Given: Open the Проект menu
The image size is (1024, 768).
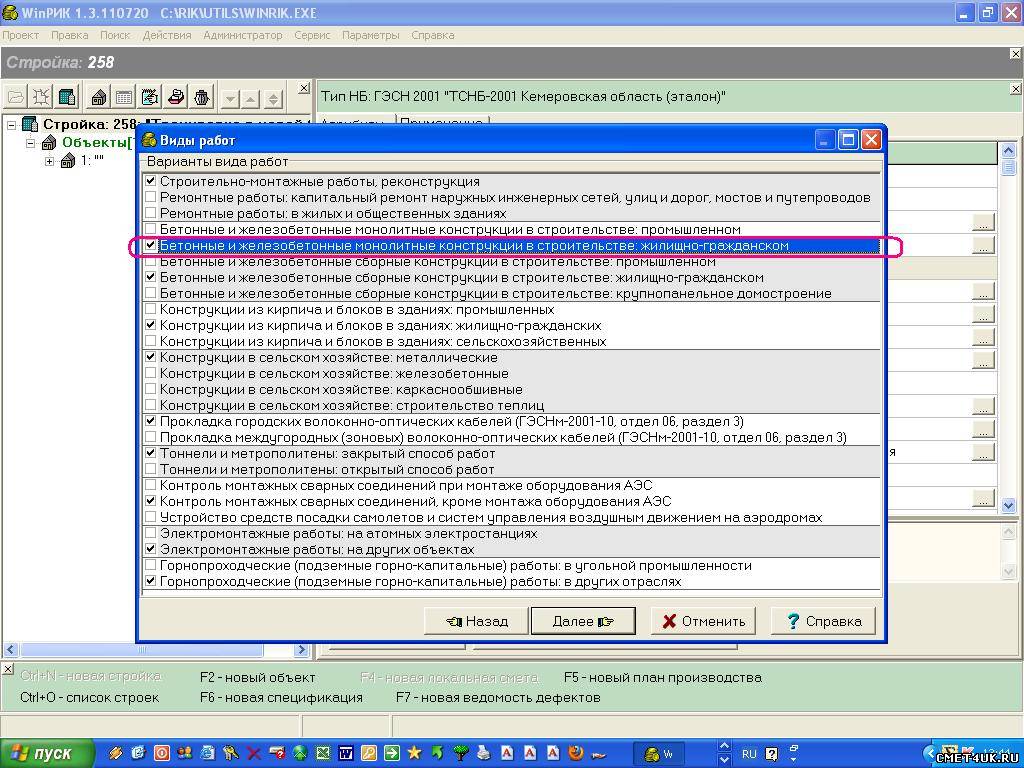Looking at the screenshot, I should (21, 35).
